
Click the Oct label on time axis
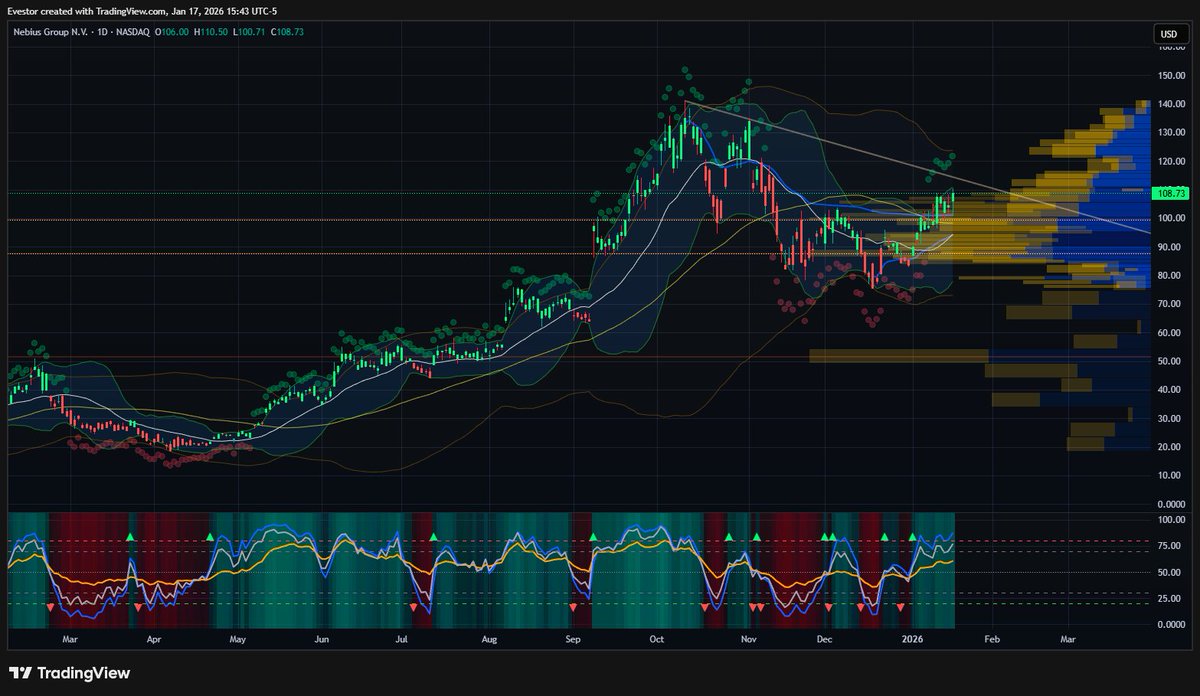pyautogui.click(x=657, y=638)
